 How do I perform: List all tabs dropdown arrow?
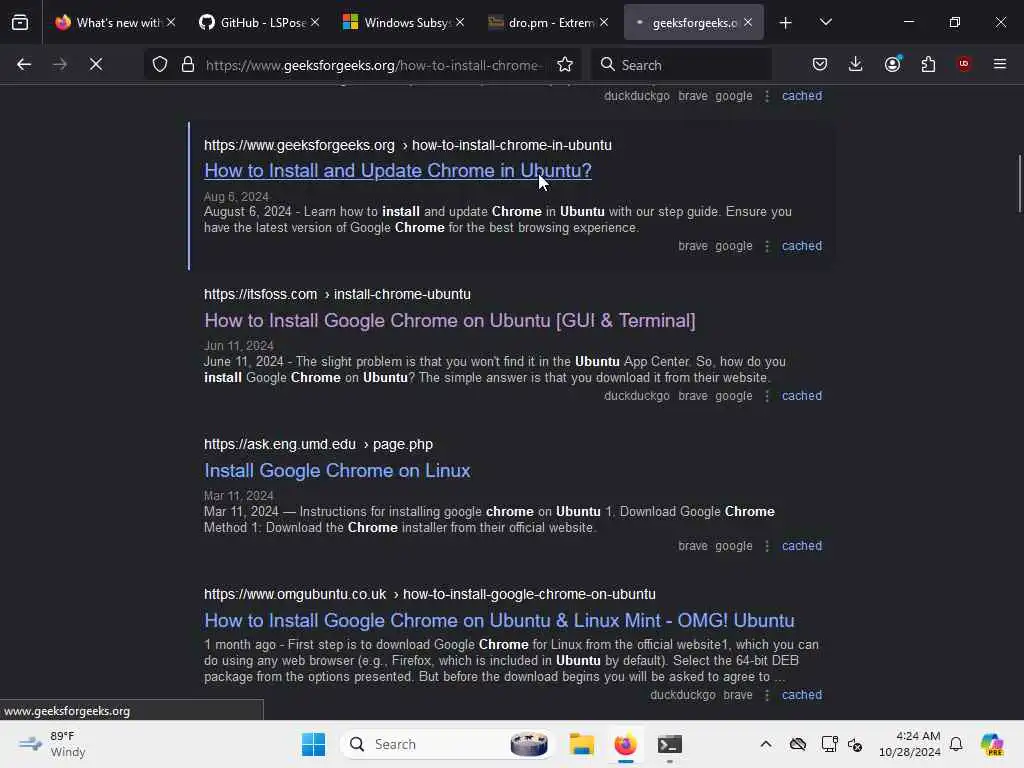click(826, 22)
